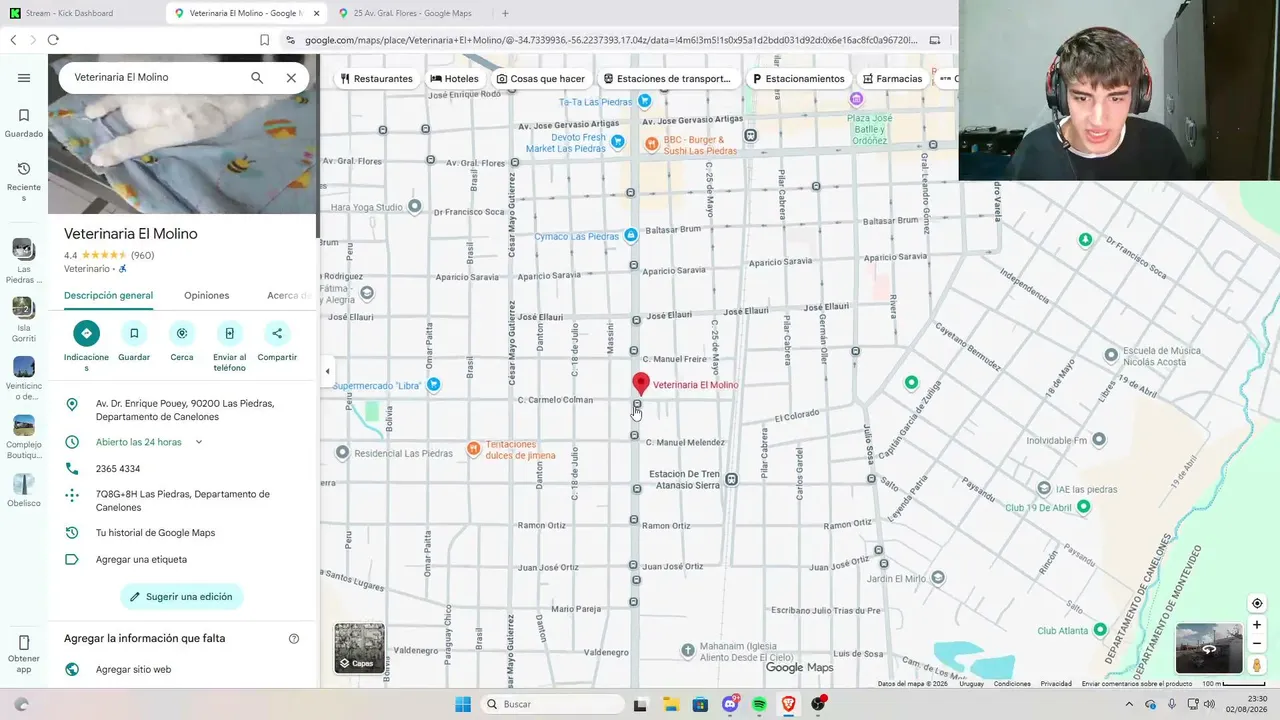Click the Obtener app phone icon

coord(24,642)
